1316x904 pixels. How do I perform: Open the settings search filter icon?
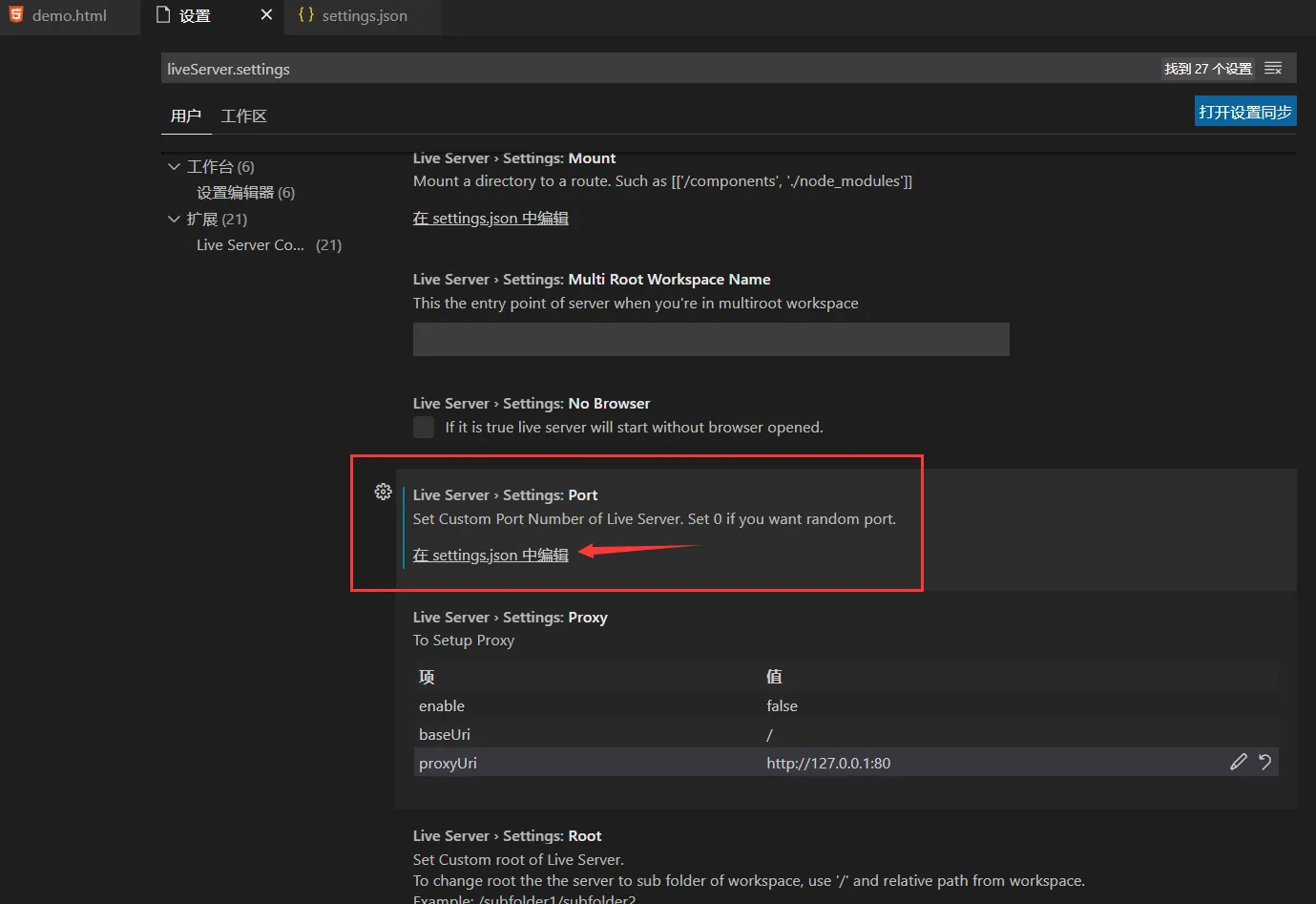(1273, 69)
